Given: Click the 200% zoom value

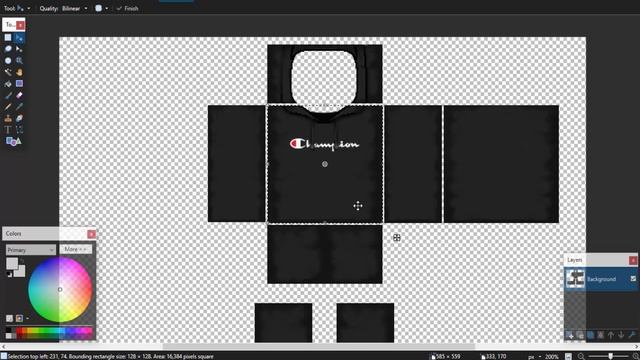Looking at the screenshot, I should 551,356.
